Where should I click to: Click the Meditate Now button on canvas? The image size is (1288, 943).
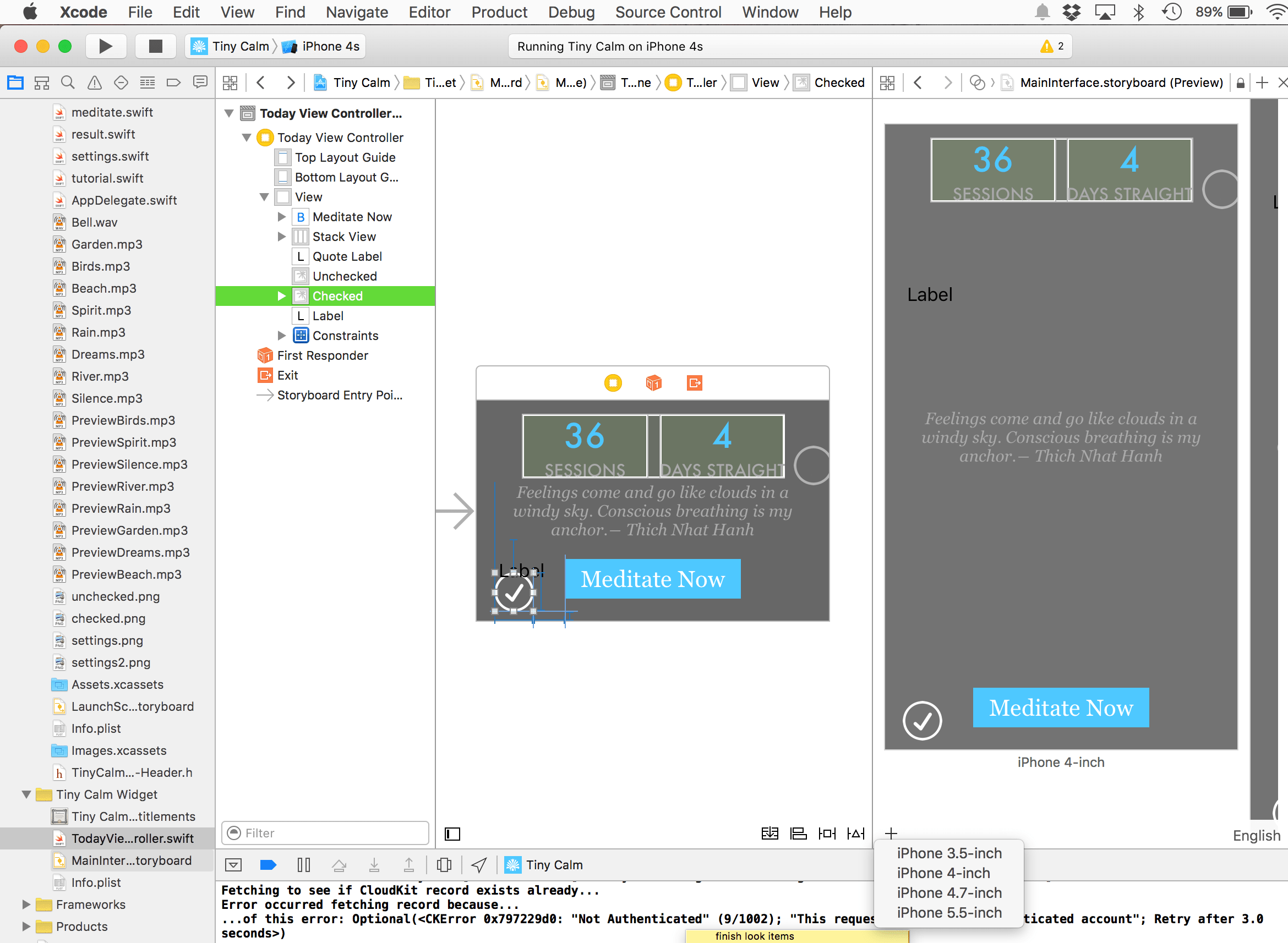pos(653,579)
